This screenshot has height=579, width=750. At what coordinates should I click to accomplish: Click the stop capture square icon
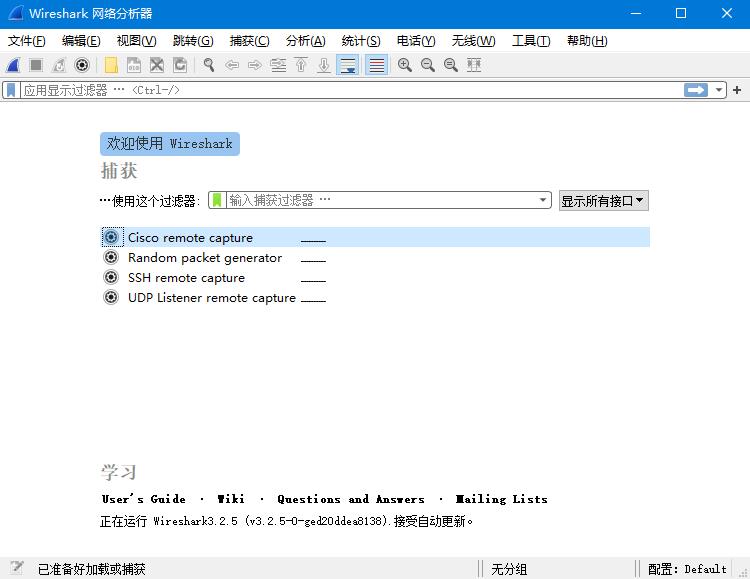[x=36, y=65]
